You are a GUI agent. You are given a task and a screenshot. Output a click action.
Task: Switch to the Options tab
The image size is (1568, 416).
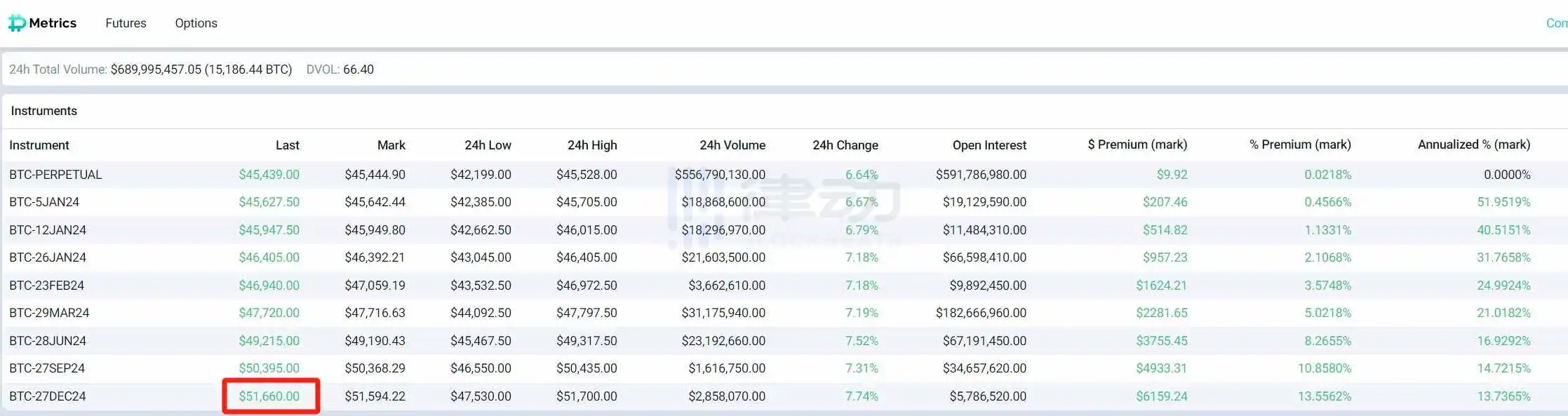click(x=196, y=23)
